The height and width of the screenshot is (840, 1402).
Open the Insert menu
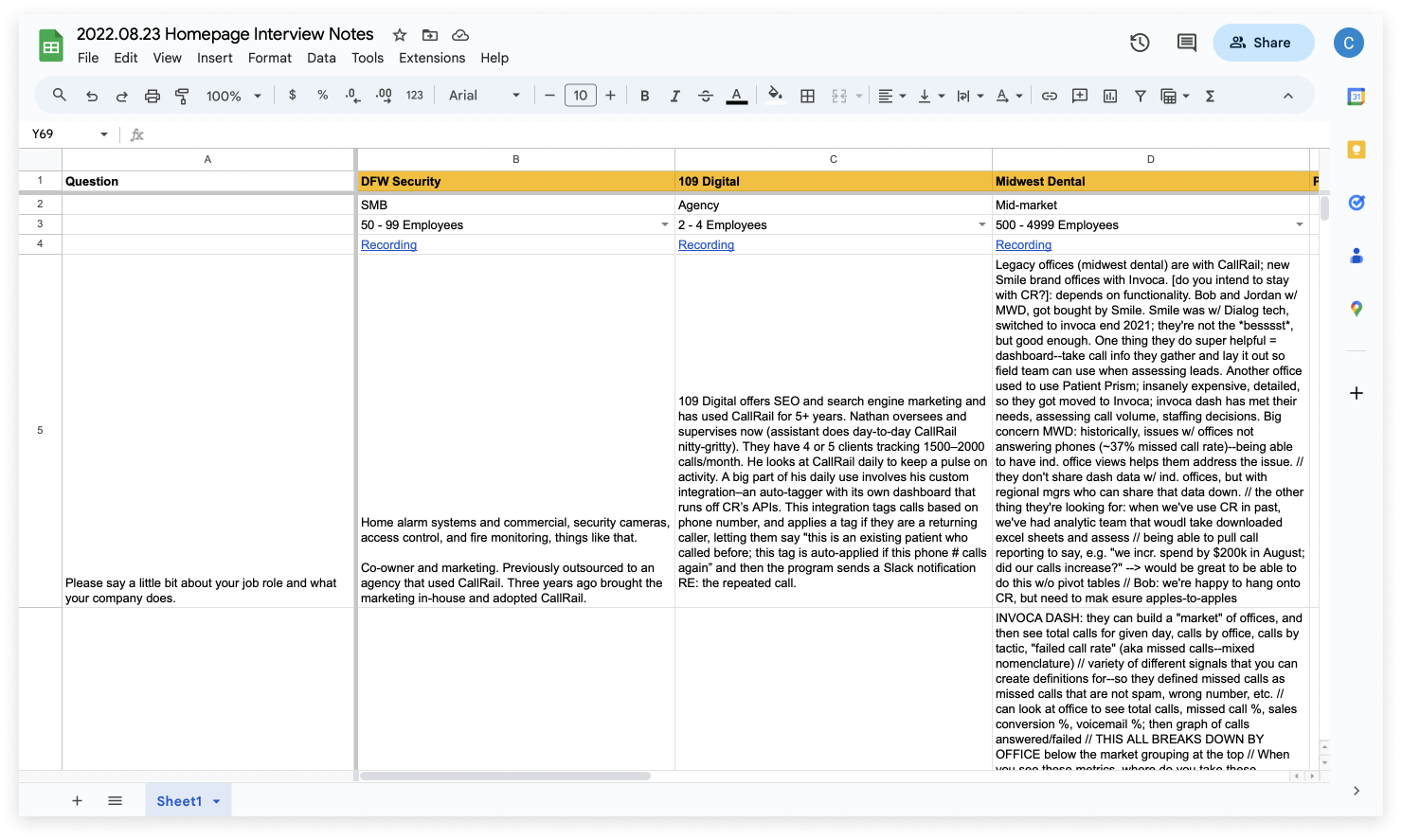pyautogui.click(x=215, y=58)
